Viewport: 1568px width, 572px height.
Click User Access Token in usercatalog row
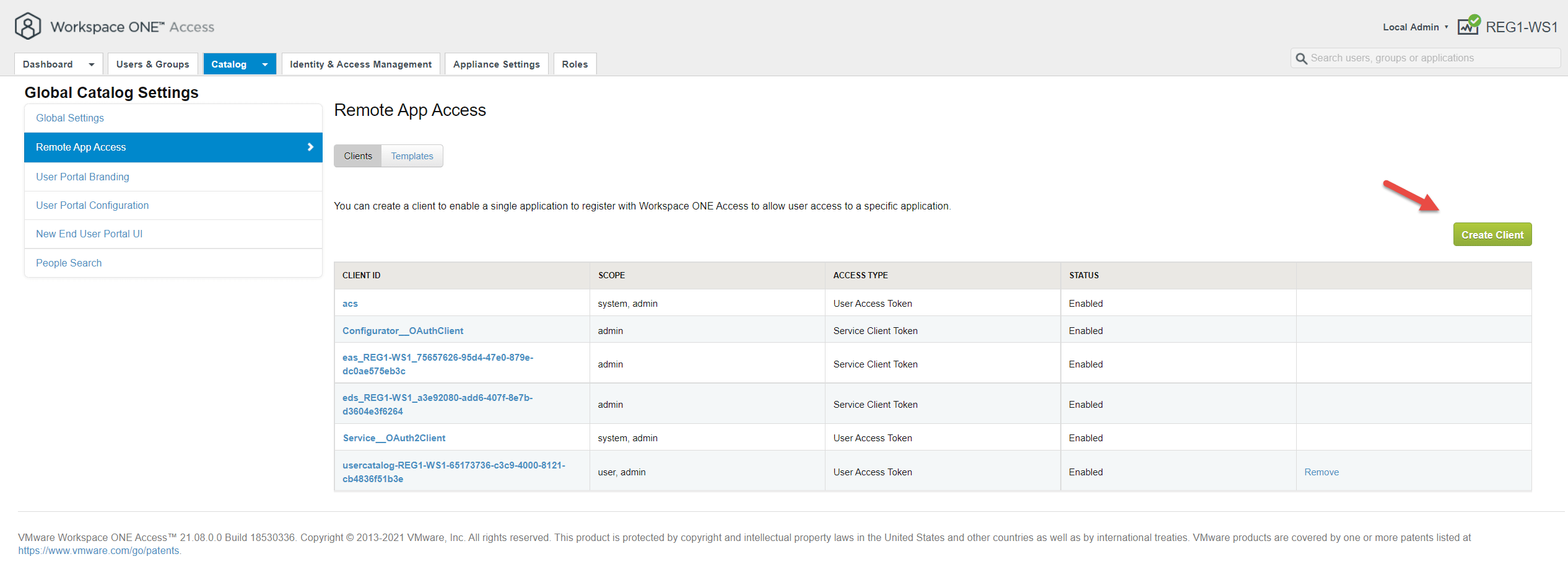click(x=873, y=472)
